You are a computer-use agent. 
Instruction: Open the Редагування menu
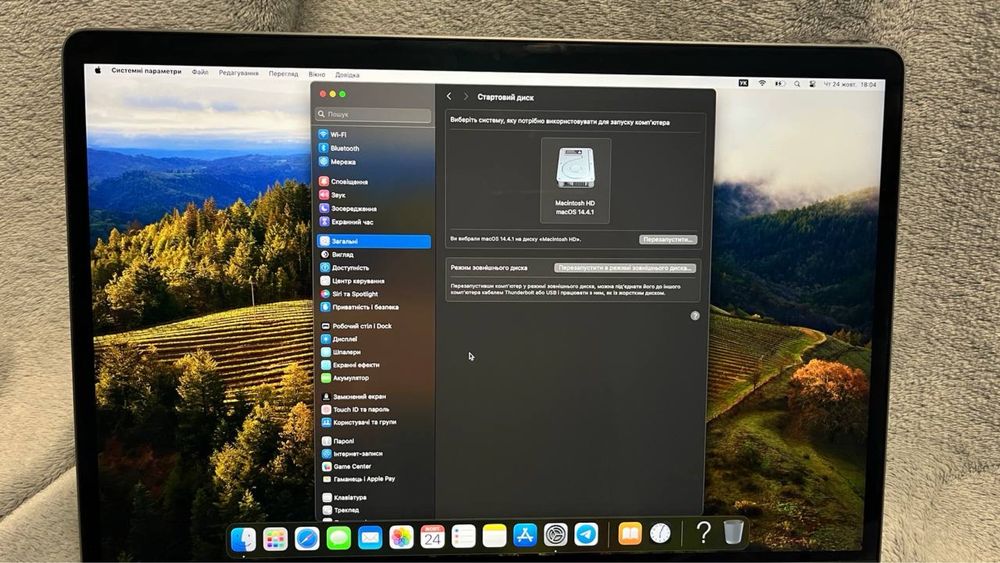239,73
